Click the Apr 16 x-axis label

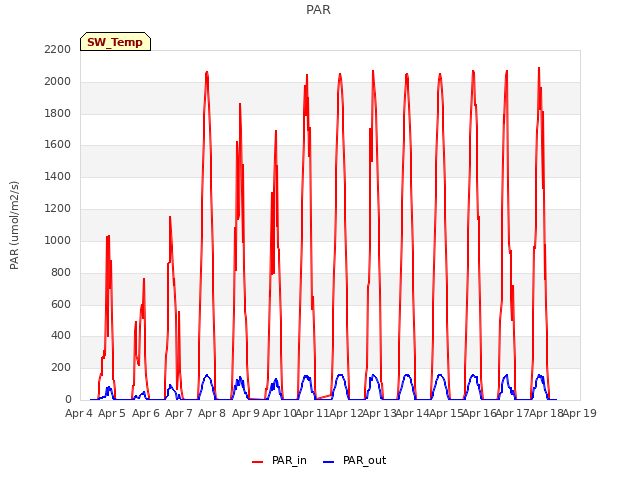click(x=479, y=413)
